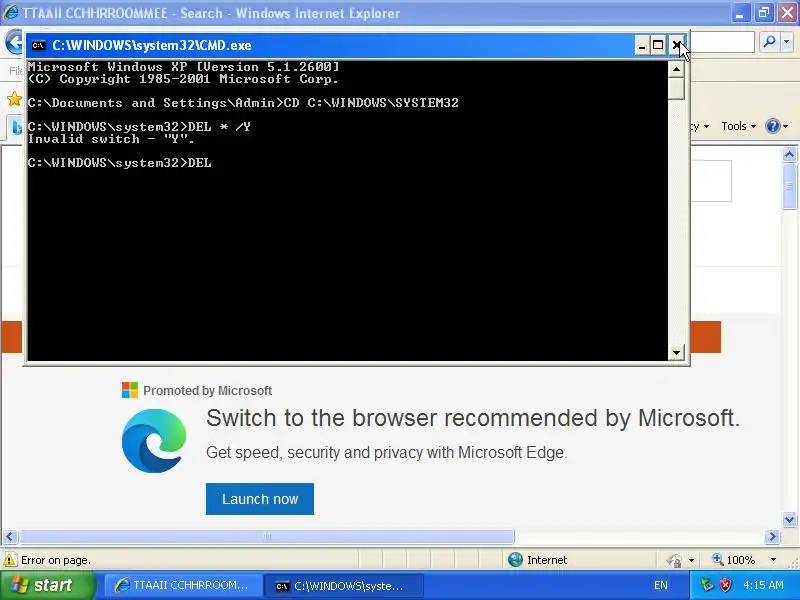Image resolution: width=800 pixels, height=600 pixels.
Task: Click the CMD vertical scrollbar thumb
Action: 676,88
